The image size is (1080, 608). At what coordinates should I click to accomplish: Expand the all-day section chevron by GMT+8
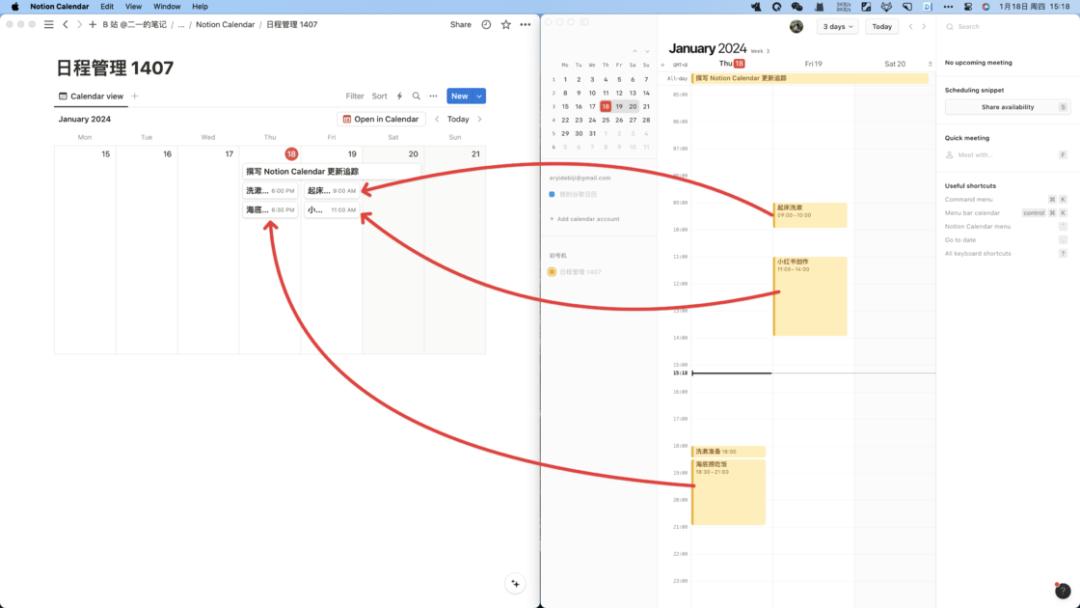click(x=663, y=65)
